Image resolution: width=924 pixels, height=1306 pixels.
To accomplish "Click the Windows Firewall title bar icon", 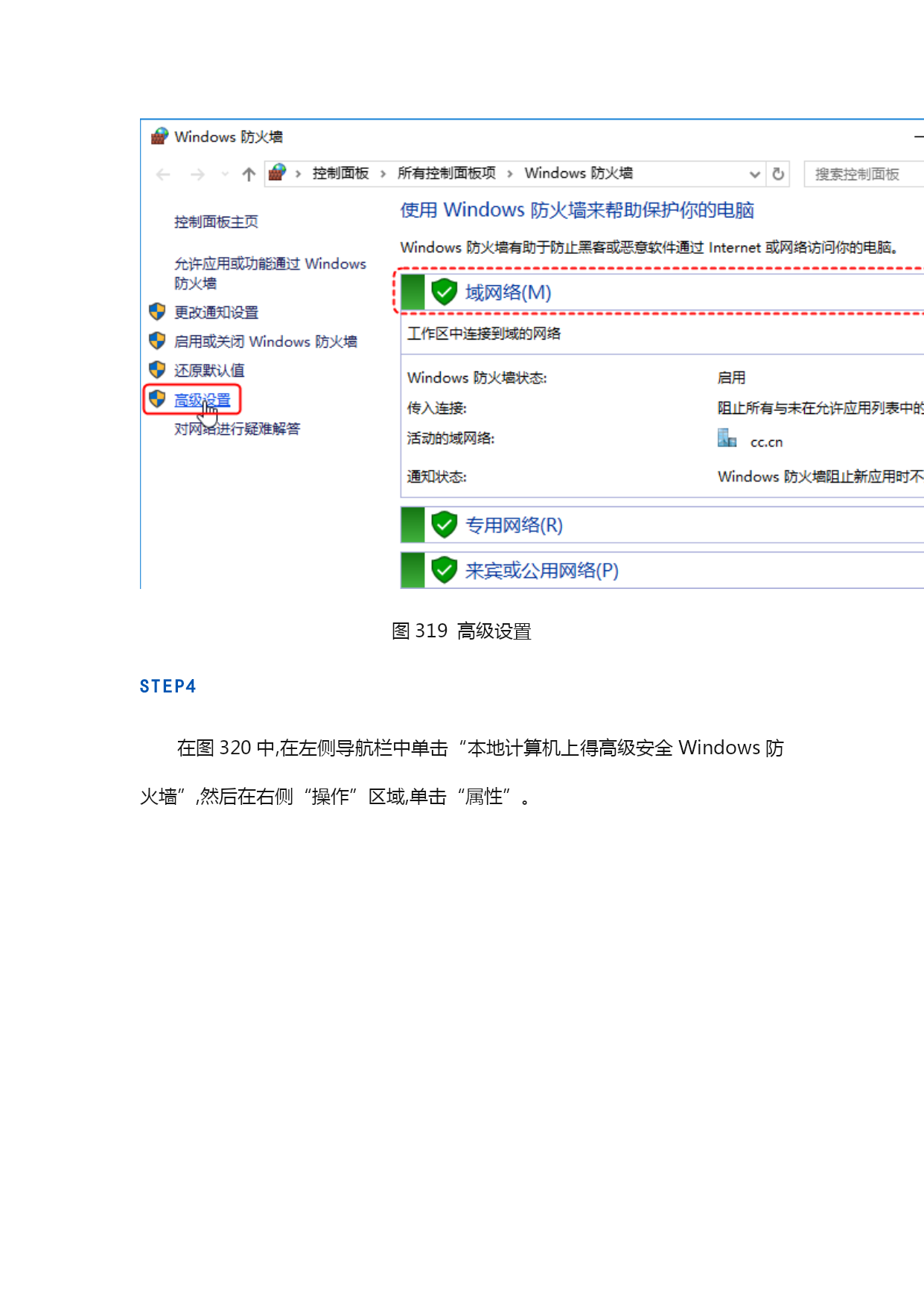I will [x=159, y=136].
